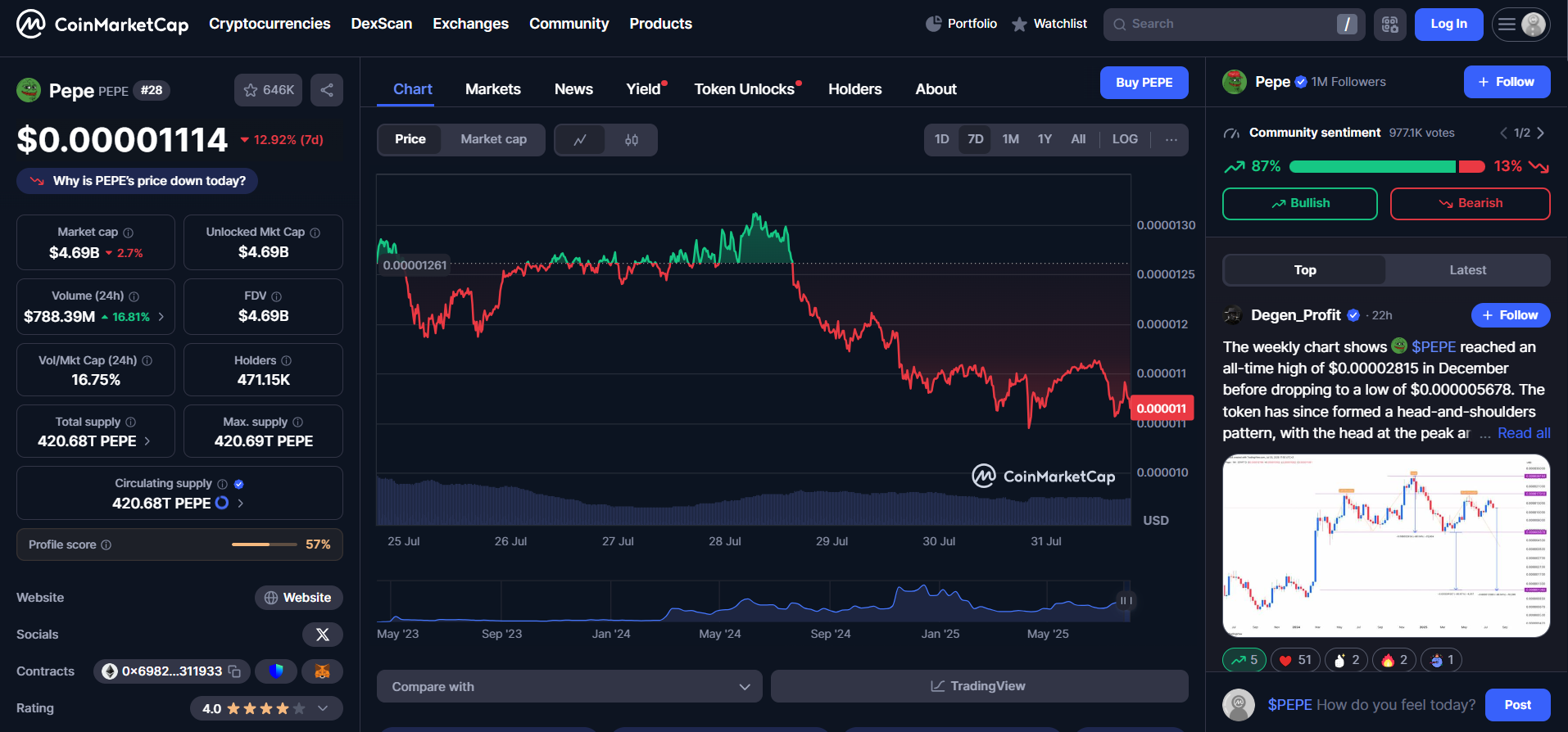Add Pepe to watchlist via 646K star
This screenshot has width=1568, height=732.
pos(268,90)
